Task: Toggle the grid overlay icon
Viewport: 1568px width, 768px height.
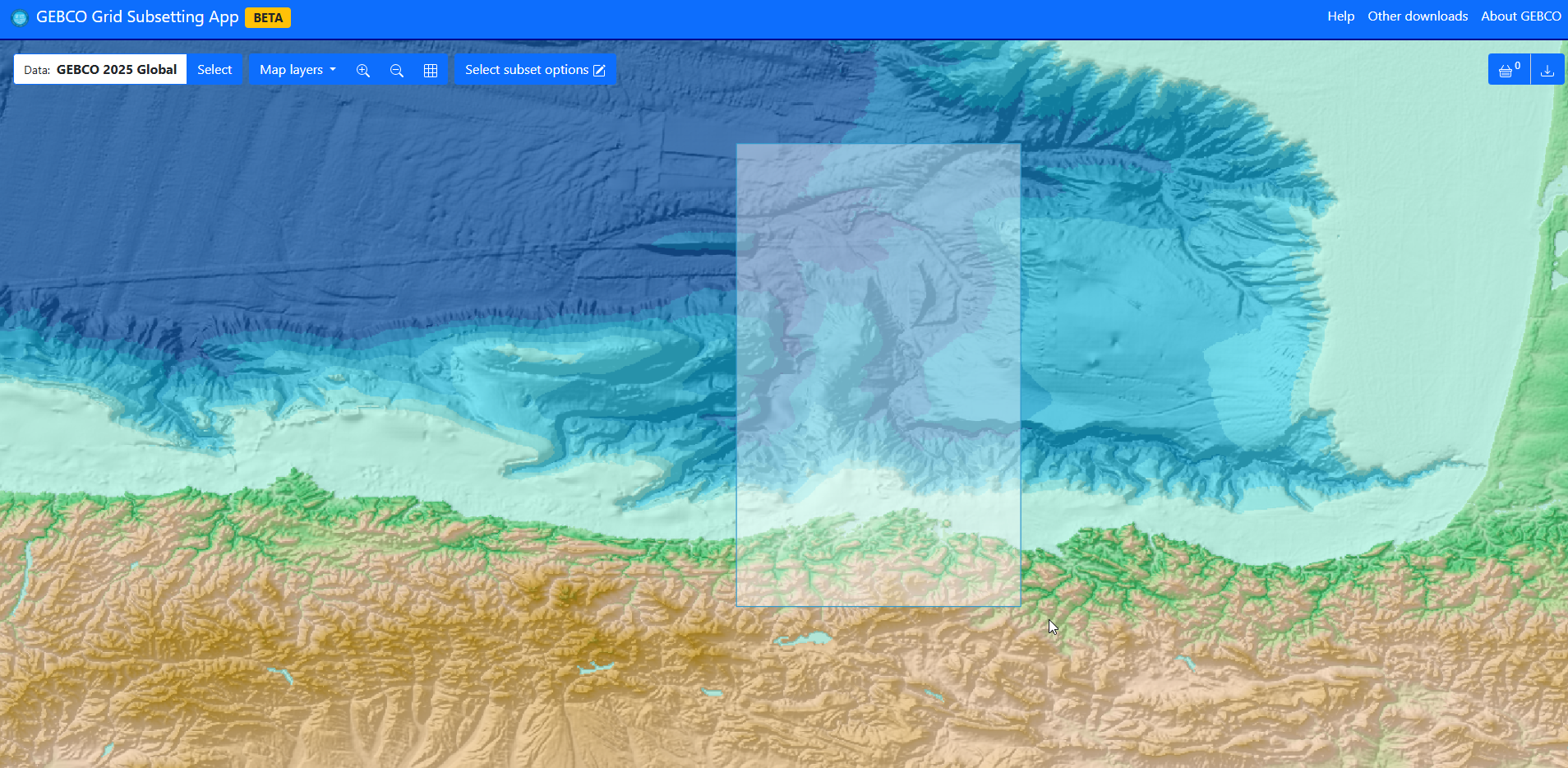Action: click(x=431, y=71)
